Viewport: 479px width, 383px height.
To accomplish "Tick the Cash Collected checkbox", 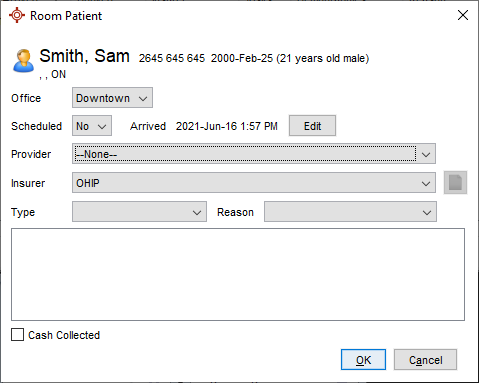I will point(17,335).
